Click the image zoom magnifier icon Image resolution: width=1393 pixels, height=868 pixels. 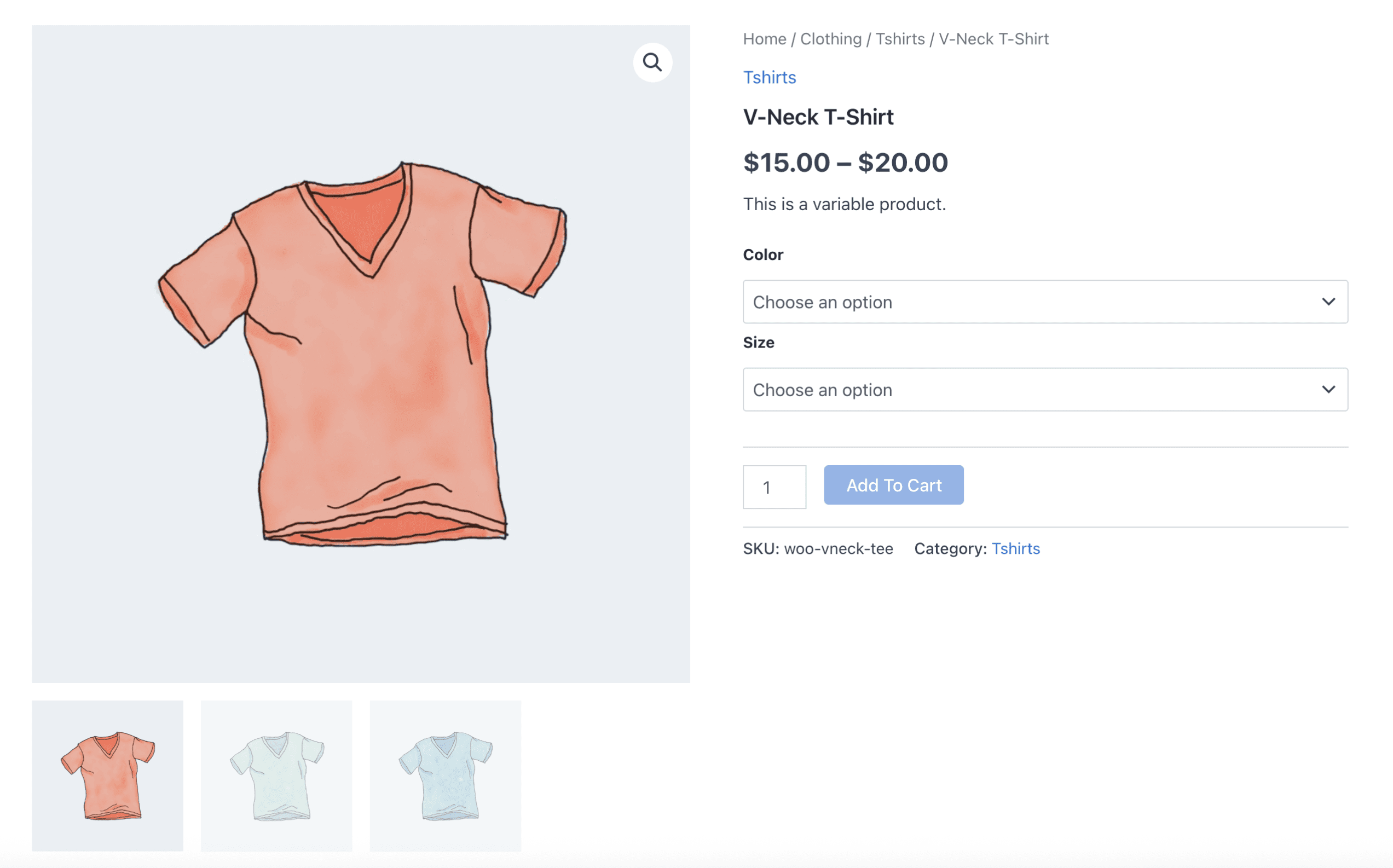click(652, 61)
